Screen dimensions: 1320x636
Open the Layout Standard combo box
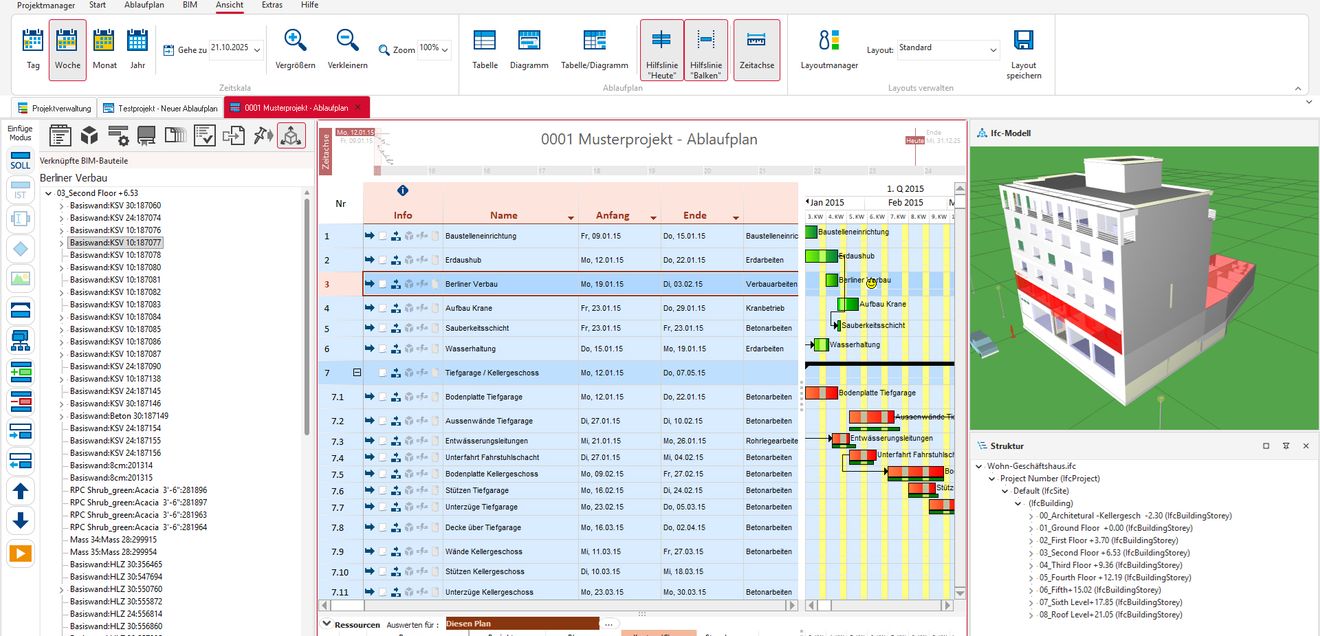(x=946, y=49)
